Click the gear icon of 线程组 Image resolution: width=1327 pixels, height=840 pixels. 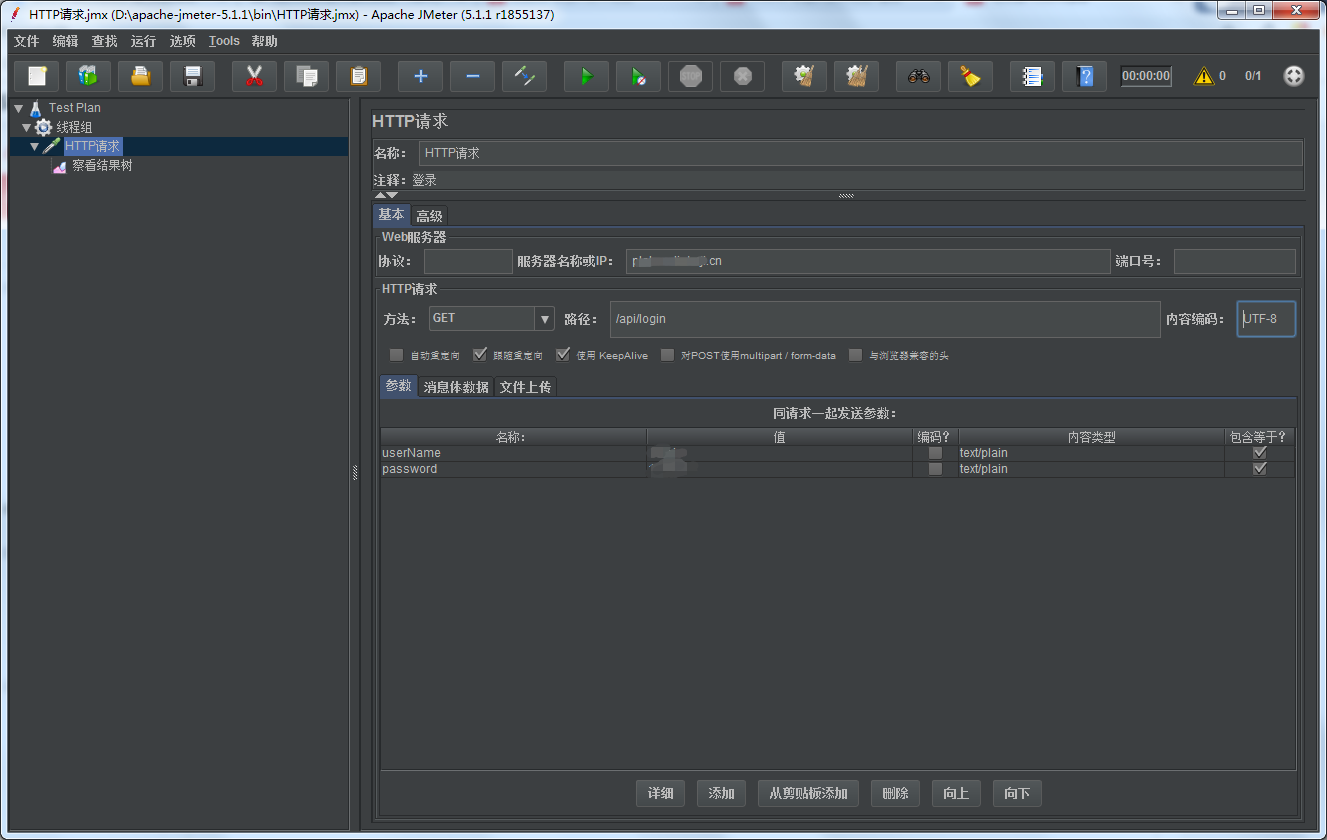click(x=43, y=127)
